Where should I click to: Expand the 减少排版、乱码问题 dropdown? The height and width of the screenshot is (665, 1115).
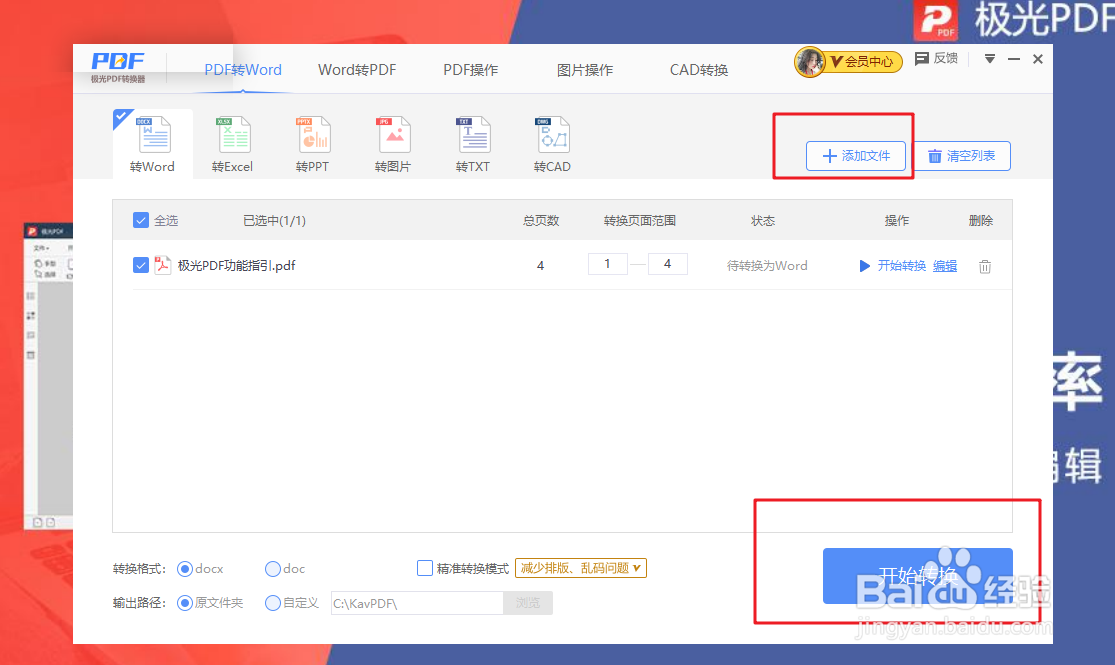[x=580, y=568]
